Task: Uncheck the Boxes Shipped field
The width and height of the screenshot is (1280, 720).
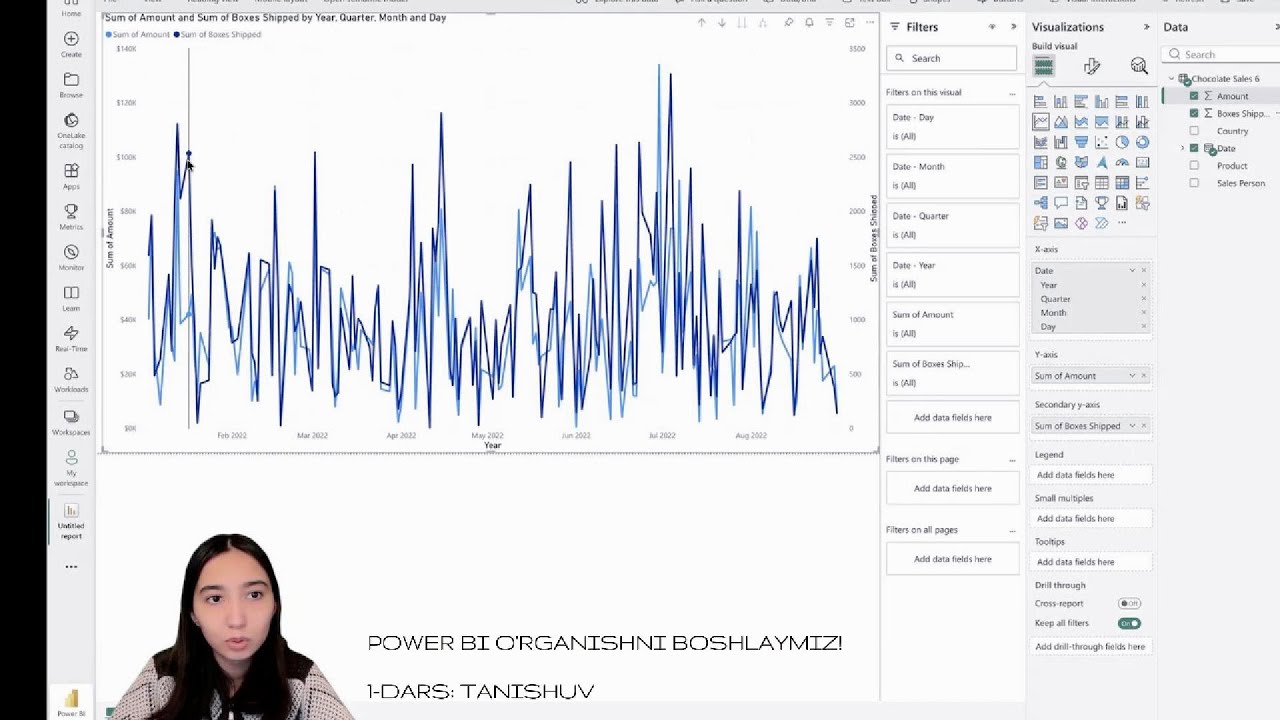Action: 1194,113
